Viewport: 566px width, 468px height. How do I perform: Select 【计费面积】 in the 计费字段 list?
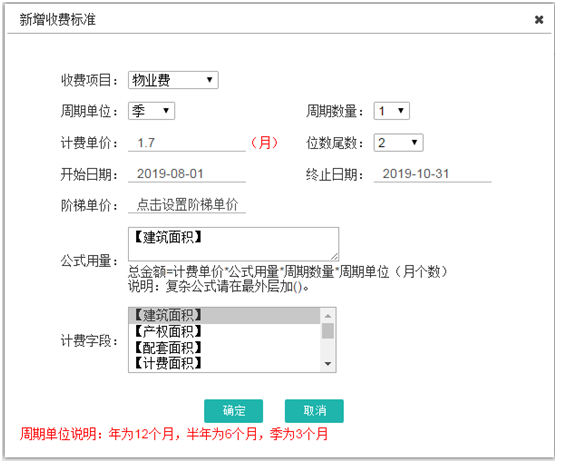click(225, 363)
